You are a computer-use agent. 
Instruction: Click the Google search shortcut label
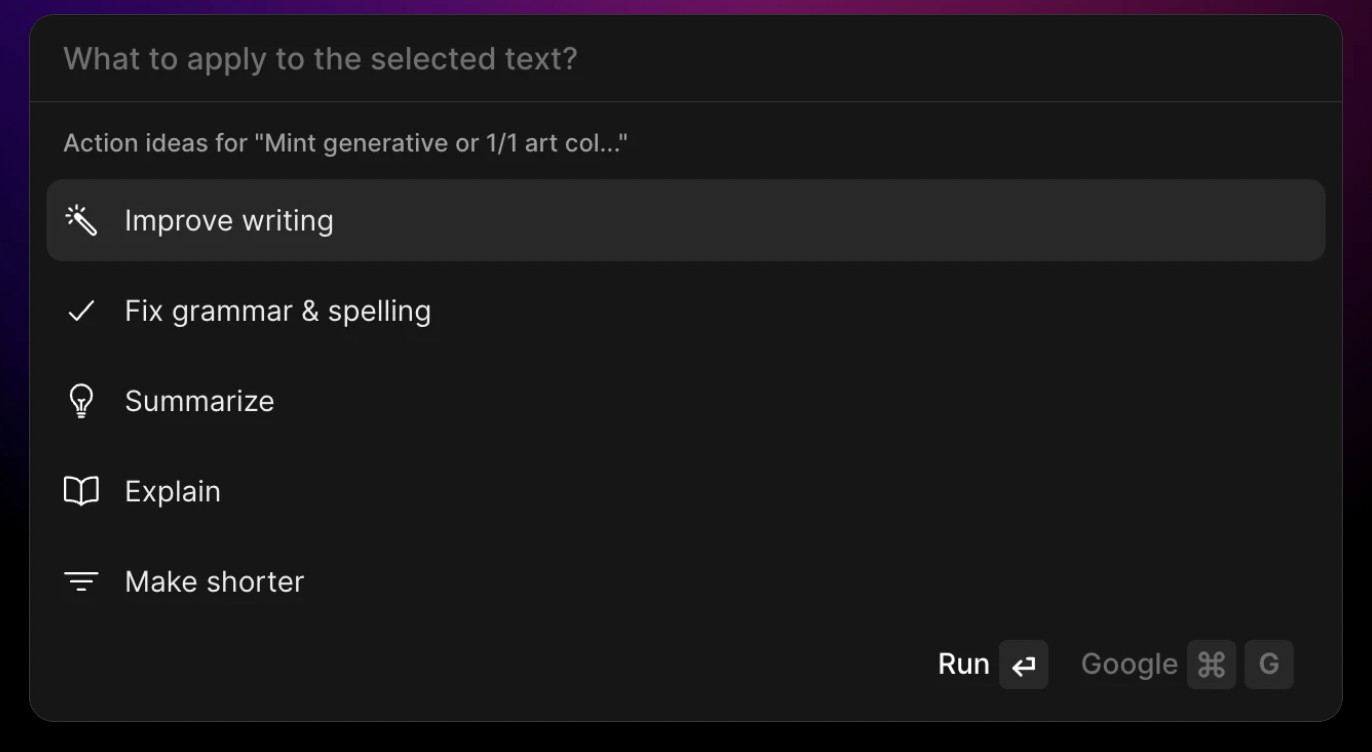point(1129,665)
